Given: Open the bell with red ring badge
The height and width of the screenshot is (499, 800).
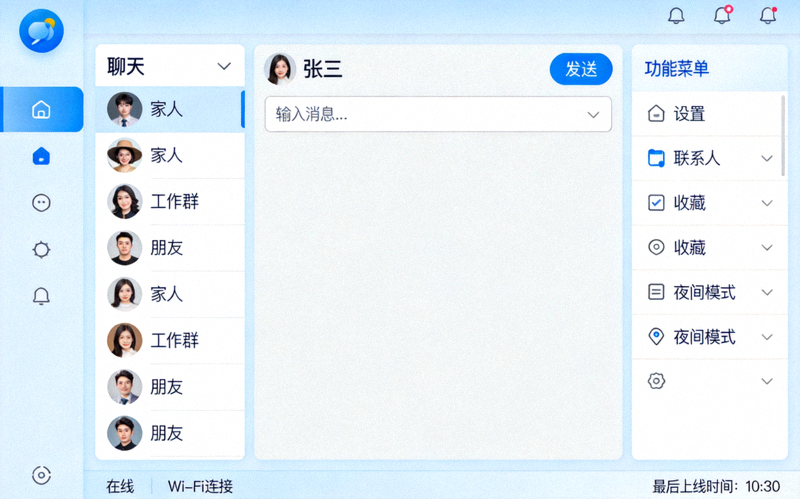Looking at the screenshot, I should pos(722,15).
